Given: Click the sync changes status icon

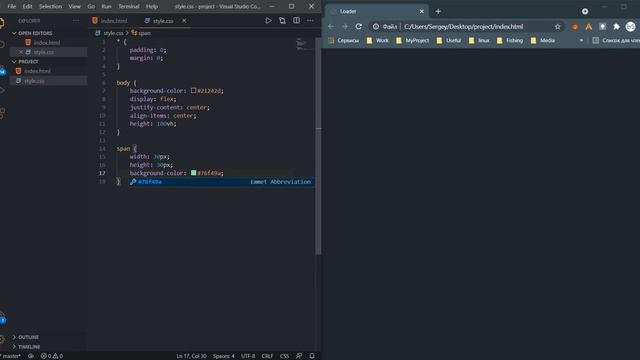Looking at the screenshot, I should pos(31,356).
